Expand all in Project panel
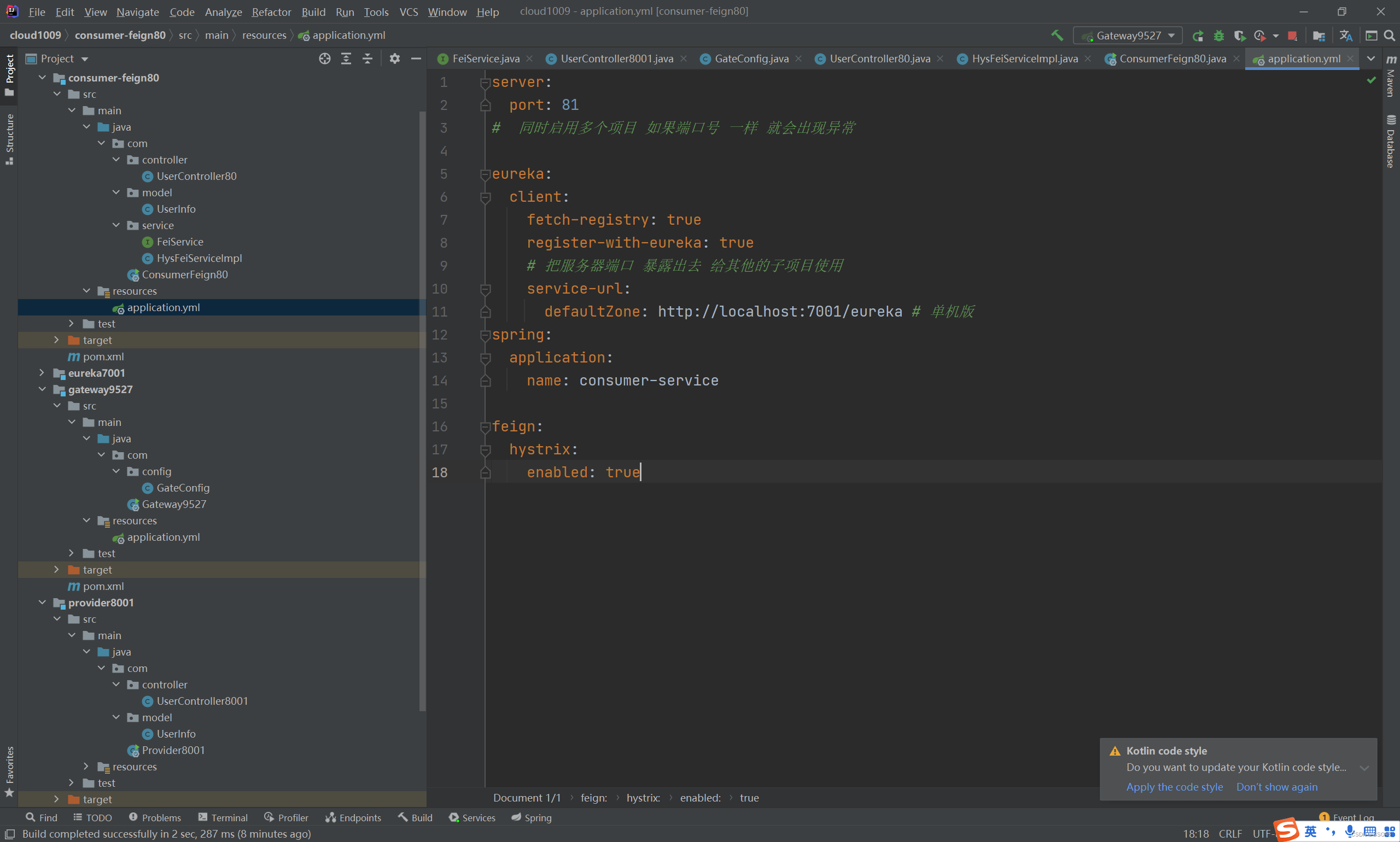 pyautogui.click(x=346, y=59)
